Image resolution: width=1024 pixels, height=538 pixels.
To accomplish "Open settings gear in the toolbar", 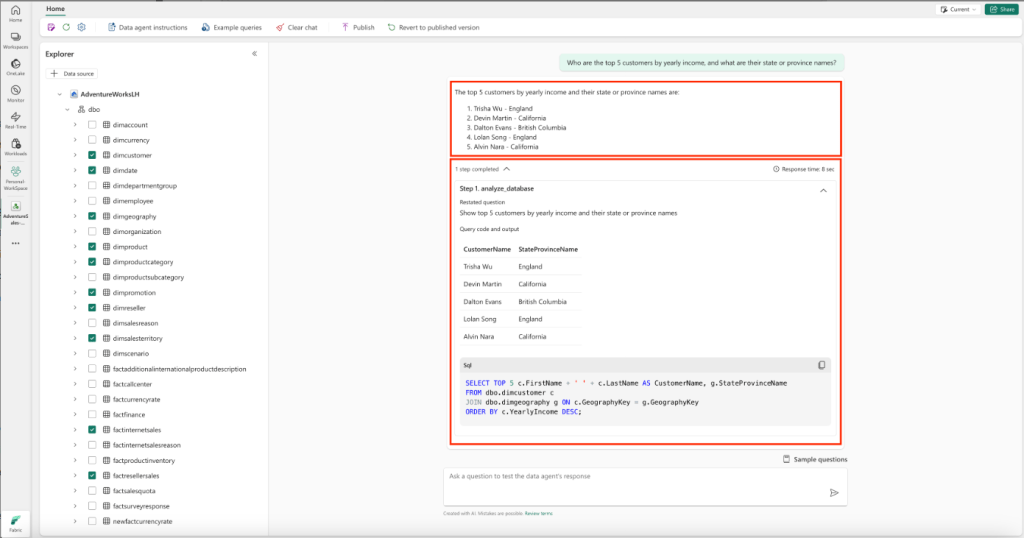I will (82, 27).
